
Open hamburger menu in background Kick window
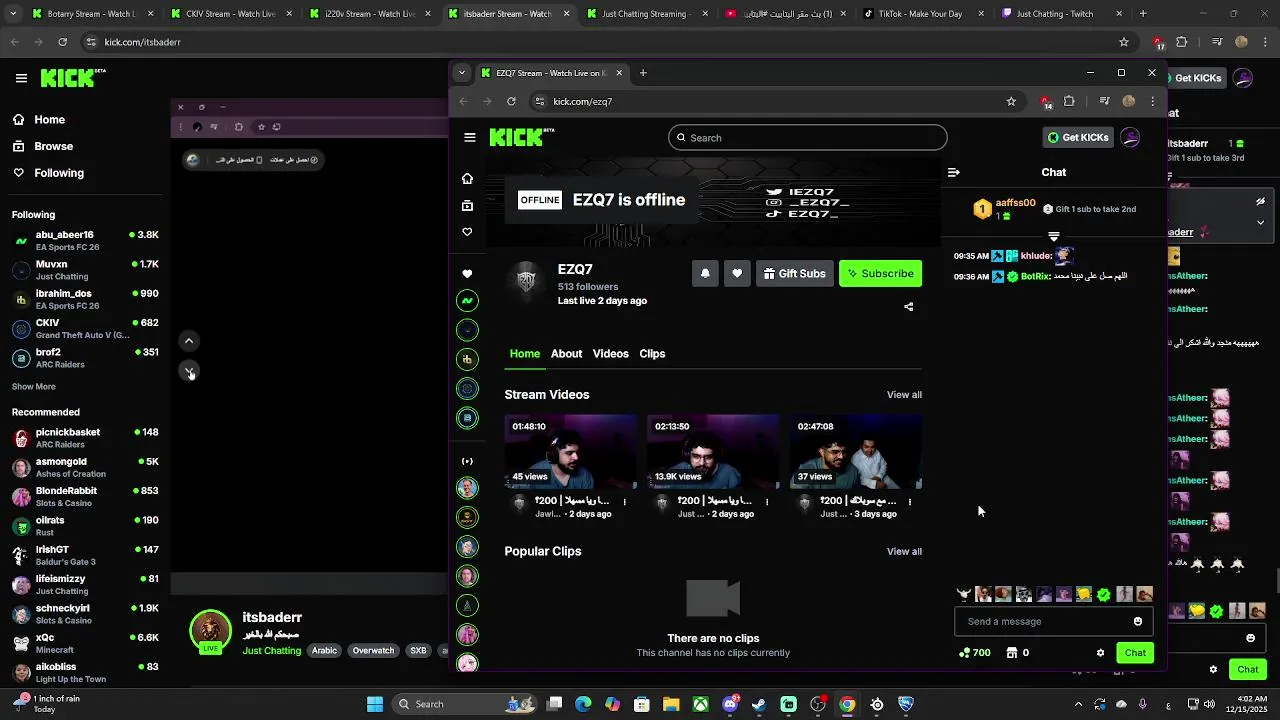tap(21, 78)
